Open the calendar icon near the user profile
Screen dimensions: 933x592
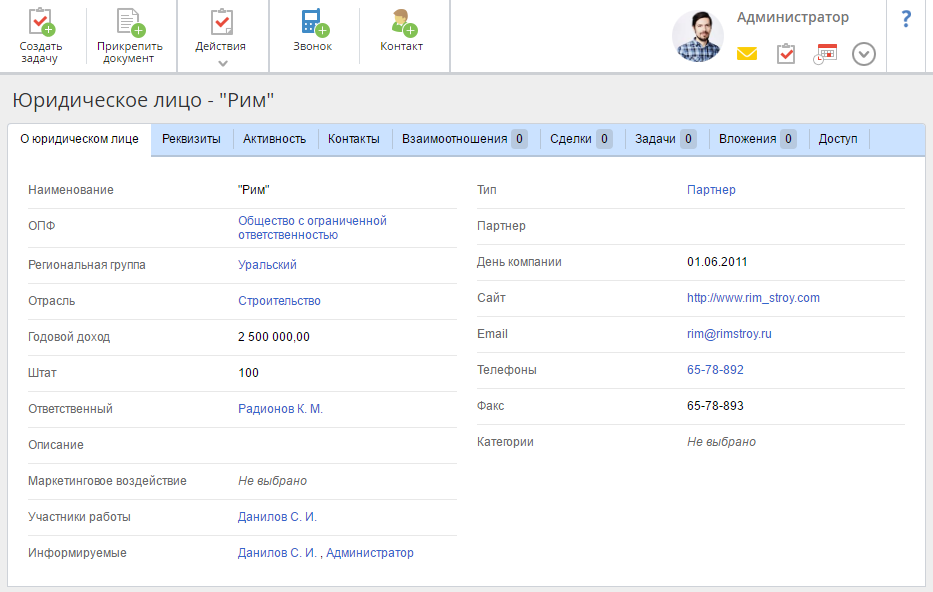tap(825, 54)
